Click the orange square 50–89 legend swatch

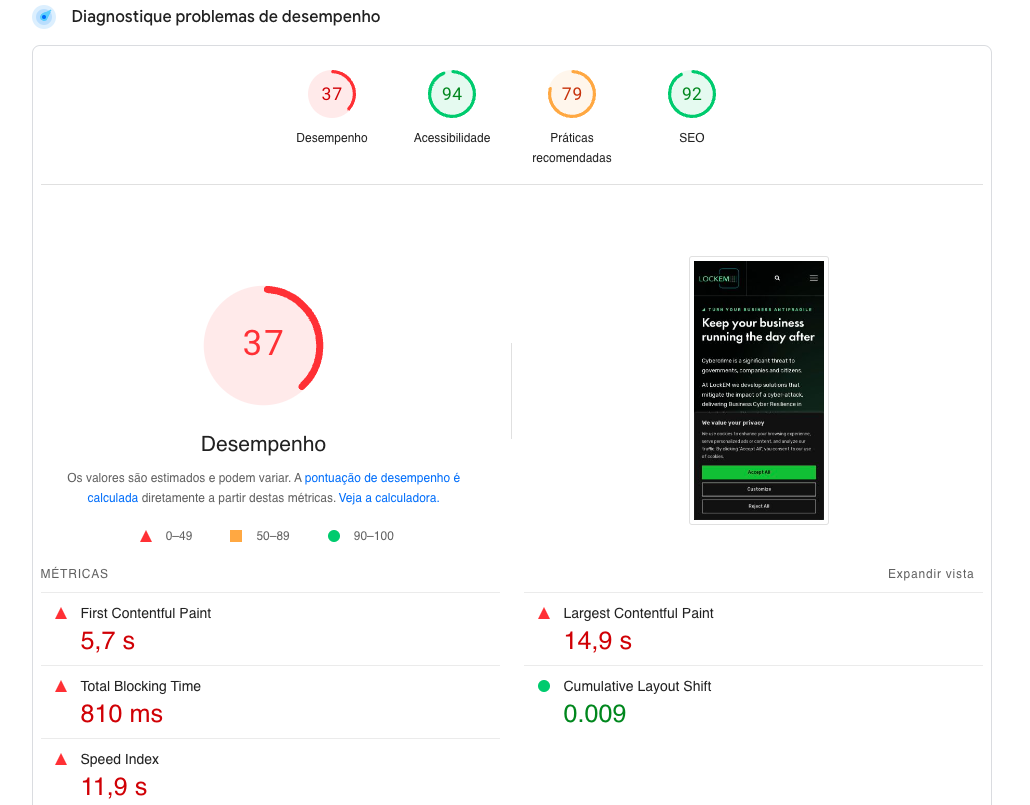pos(236,536)
